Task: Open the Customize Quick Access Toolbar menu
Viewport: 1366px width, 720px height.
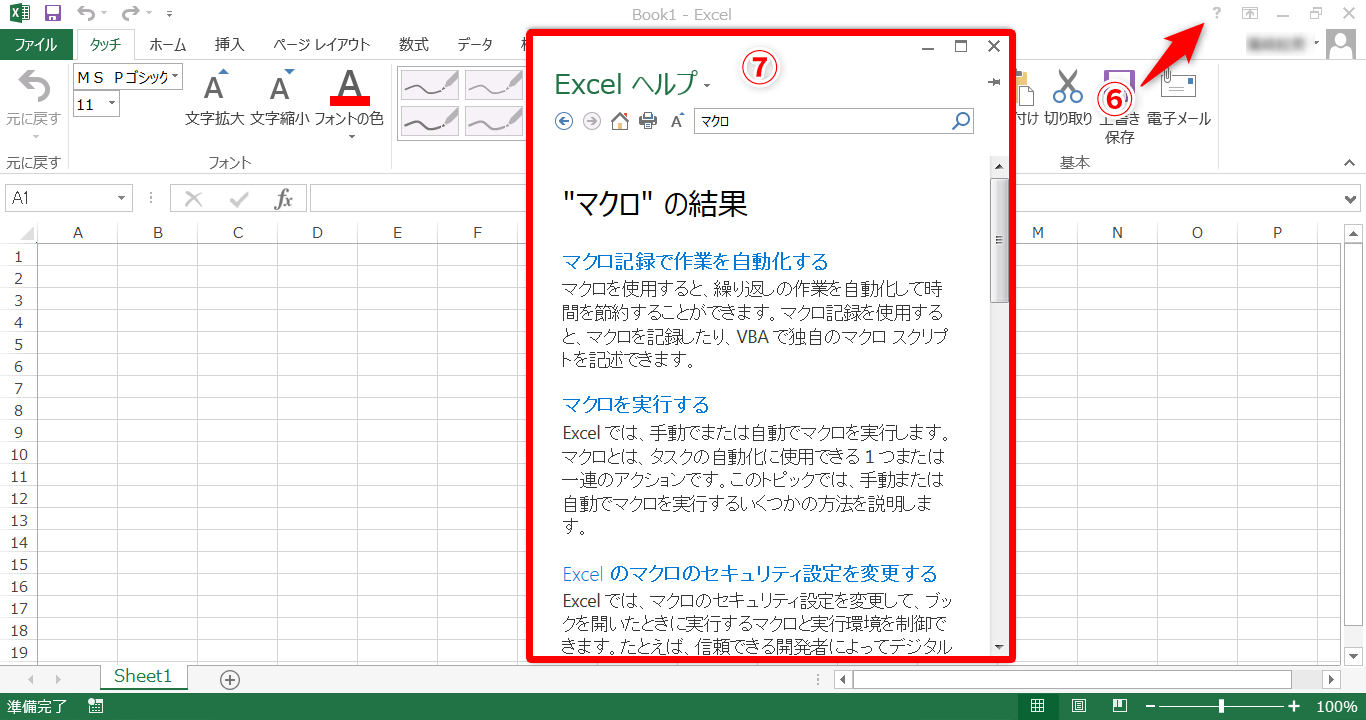Action: [170, 15]
